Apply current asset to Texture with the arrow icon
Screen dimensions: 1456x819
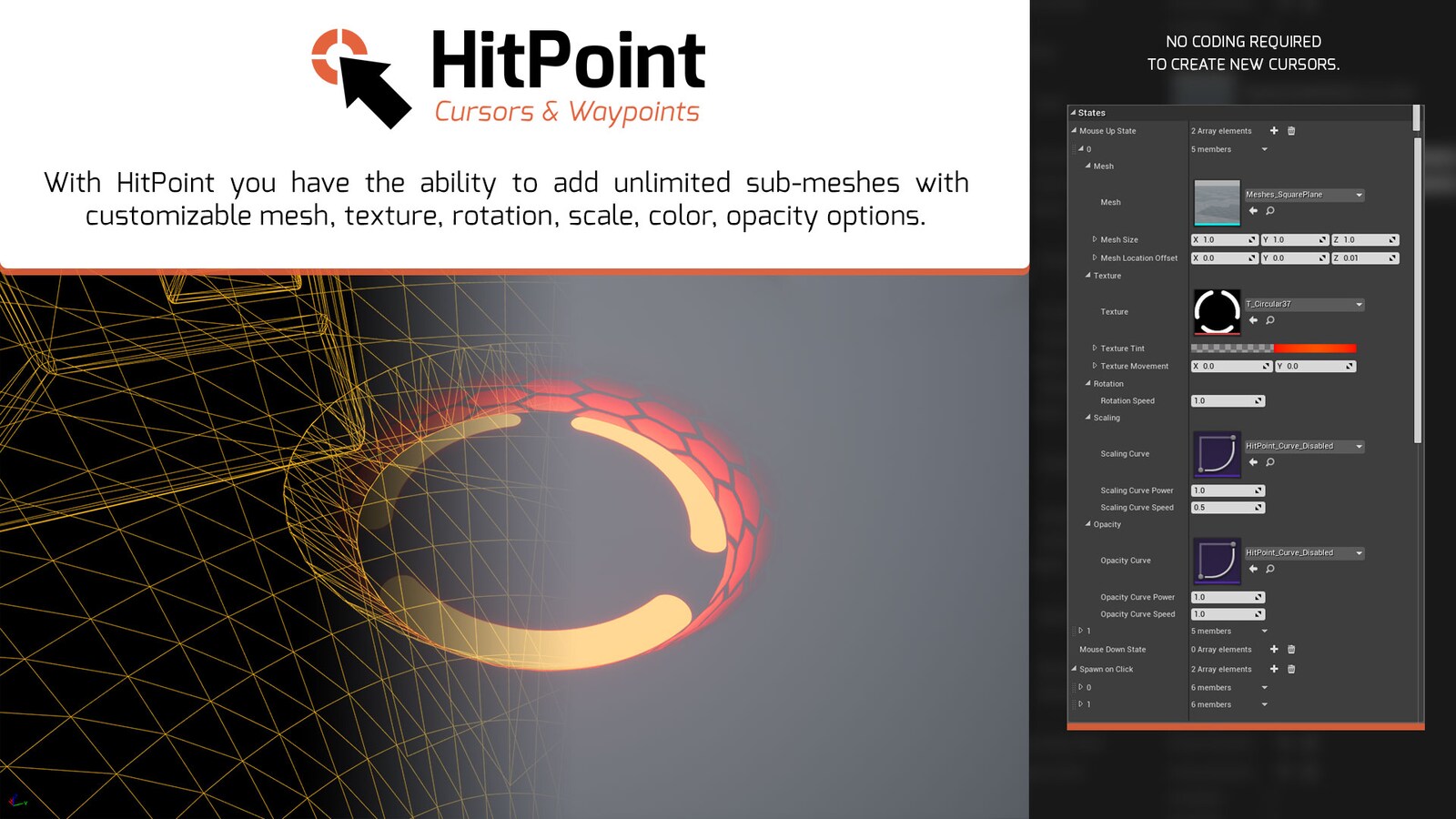pos(1253,319)
